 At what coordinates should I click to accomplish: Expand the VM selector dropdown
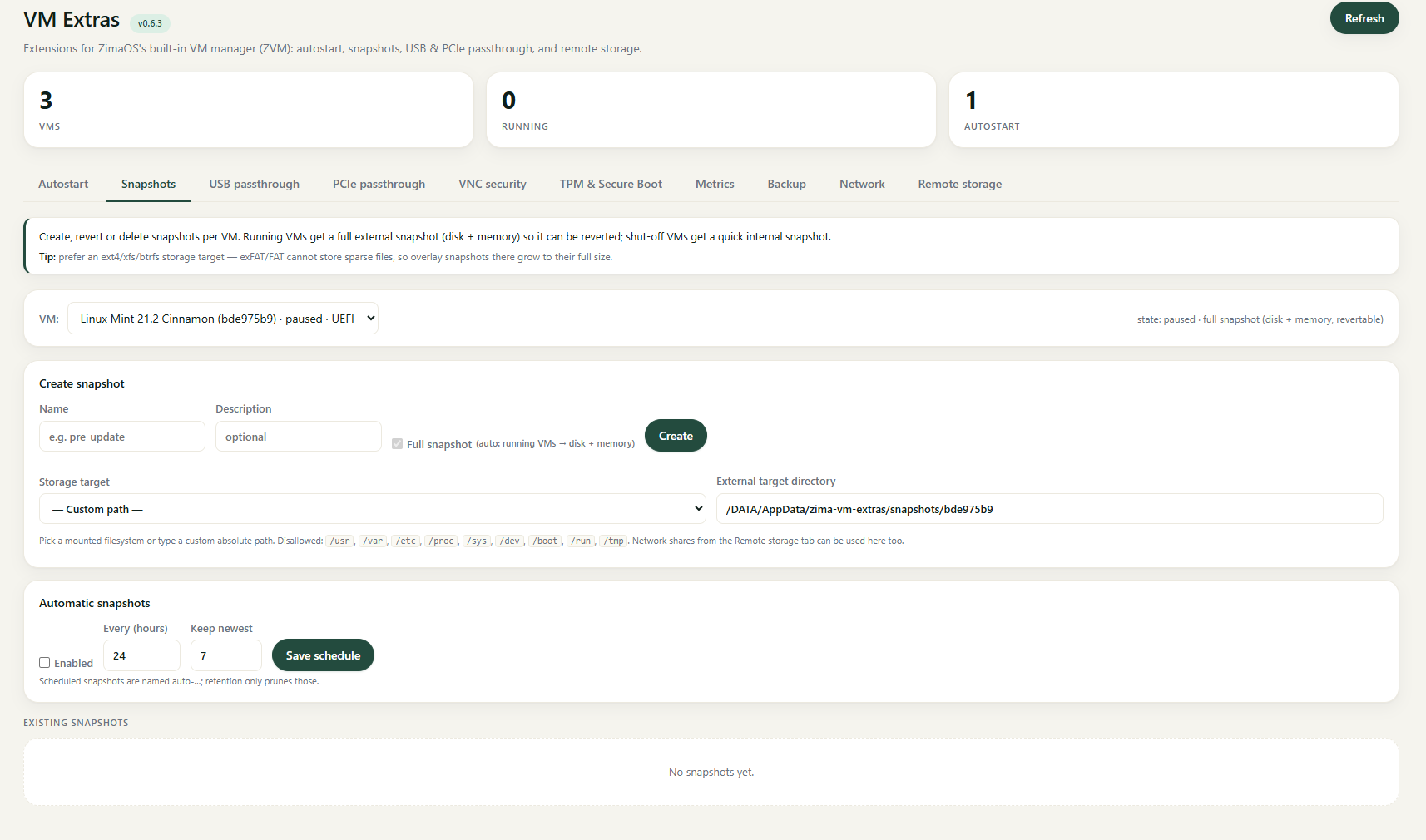pos(223,319)
